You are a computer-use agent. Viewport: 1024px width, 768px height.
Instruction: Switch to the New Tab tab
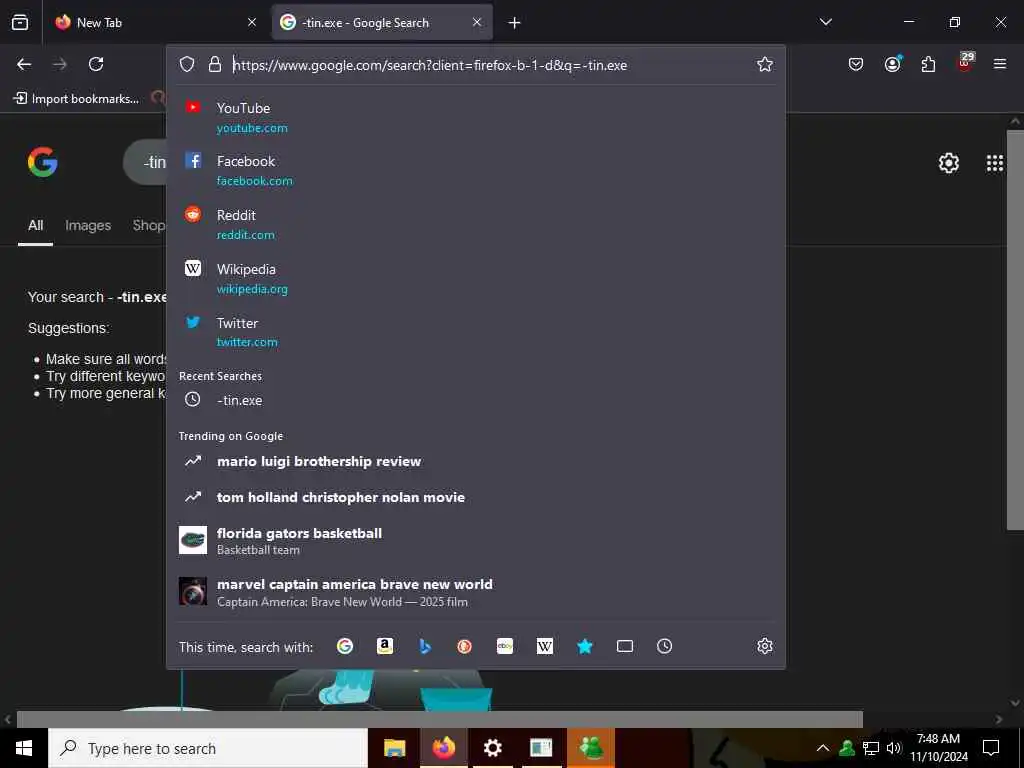click(x=155, y=22)
